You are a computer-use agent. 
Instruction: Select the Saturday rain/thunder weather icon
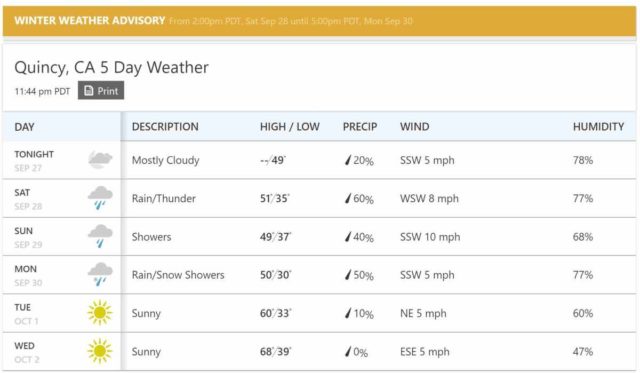coord(100,198)
